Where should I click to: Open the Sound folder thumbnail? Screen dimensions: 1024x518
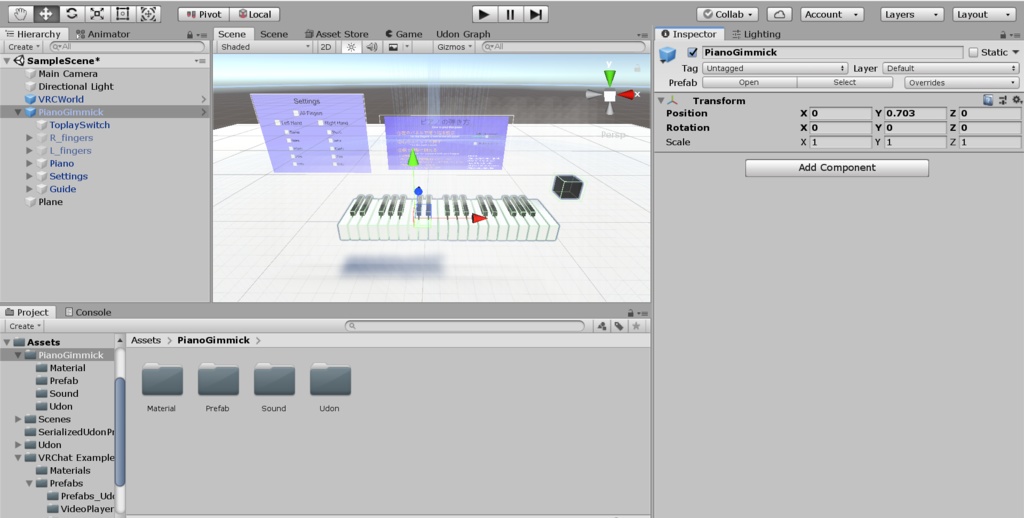click(x=274, y=380)
